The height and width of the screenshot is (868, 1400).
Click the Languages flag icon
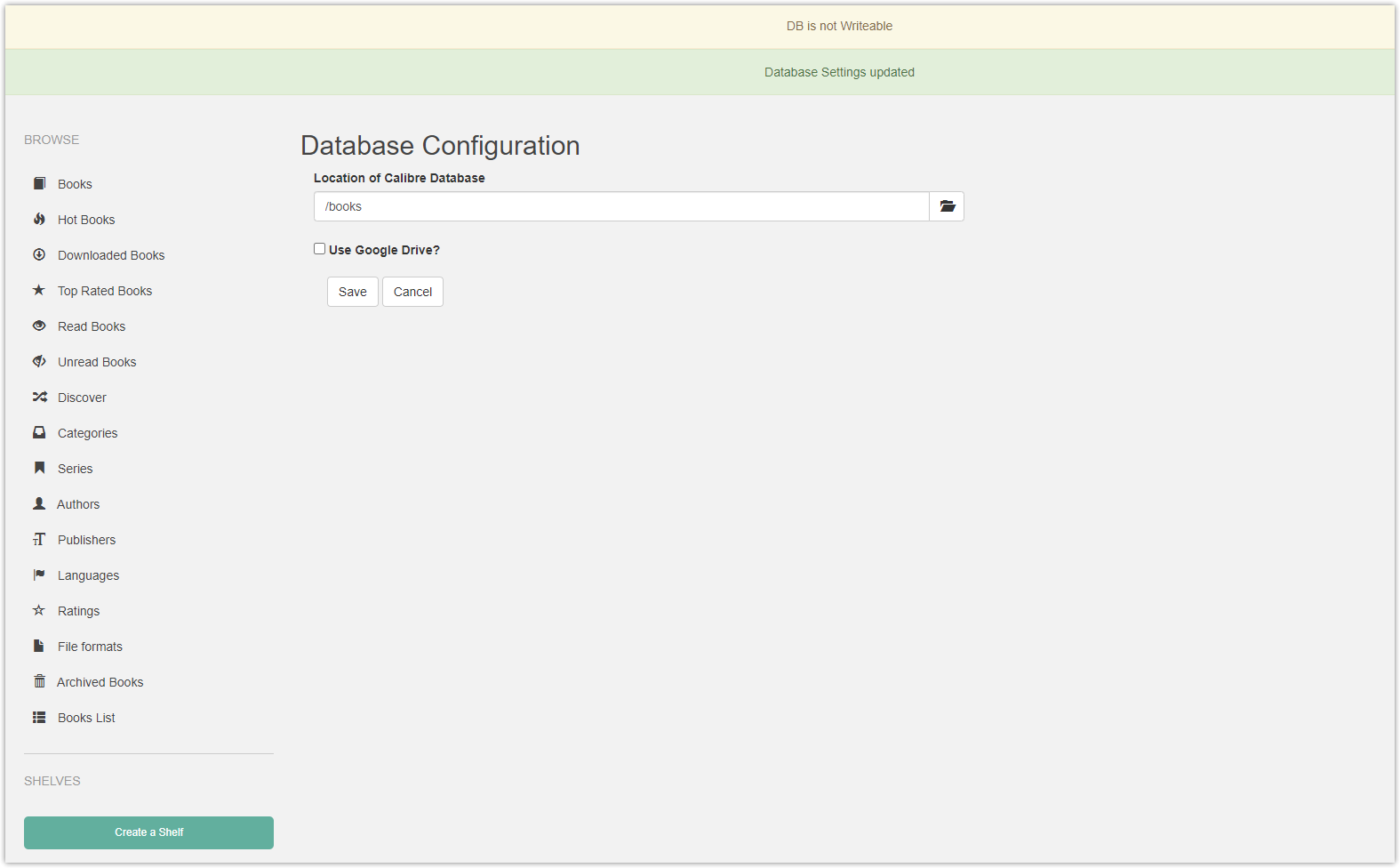click(x=39, y=575)
